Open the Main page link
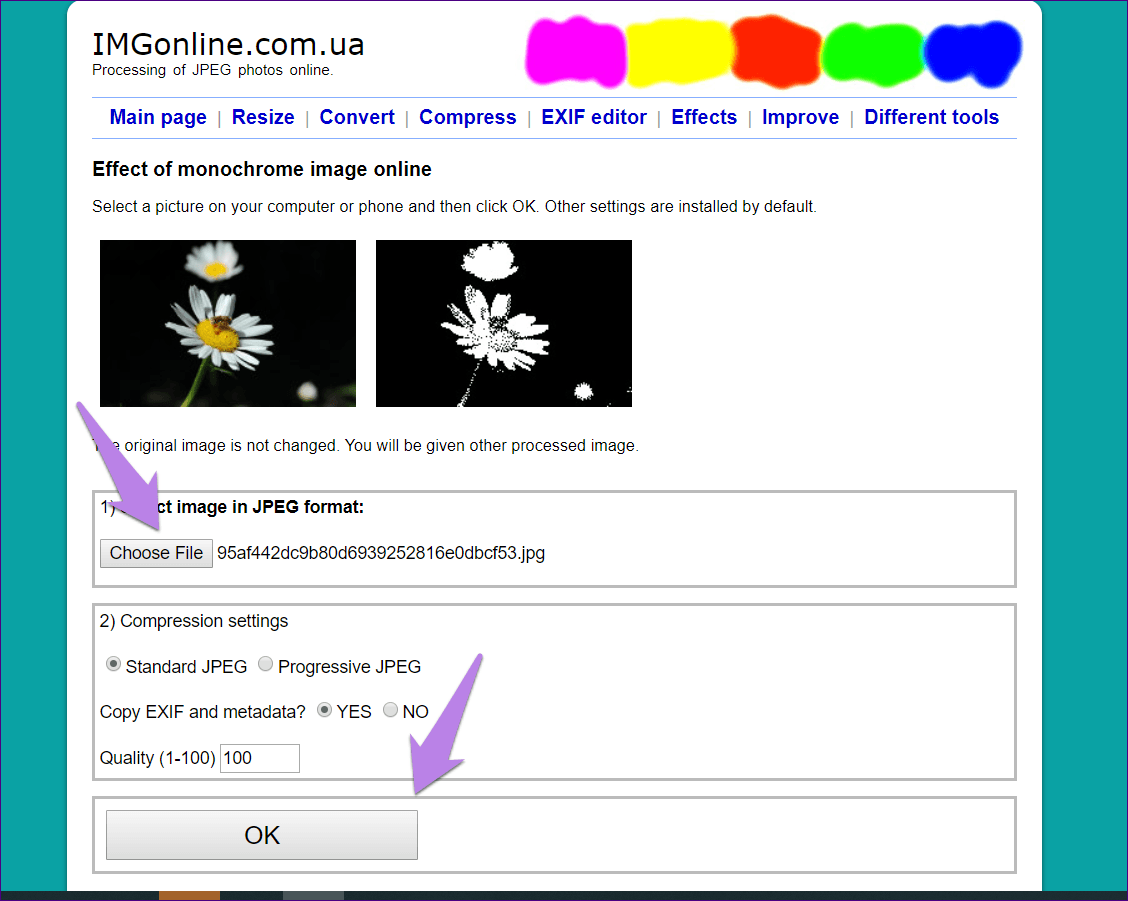Viewport: 1128px width, 901px height. pyautogui.click(x=158, y=117)
